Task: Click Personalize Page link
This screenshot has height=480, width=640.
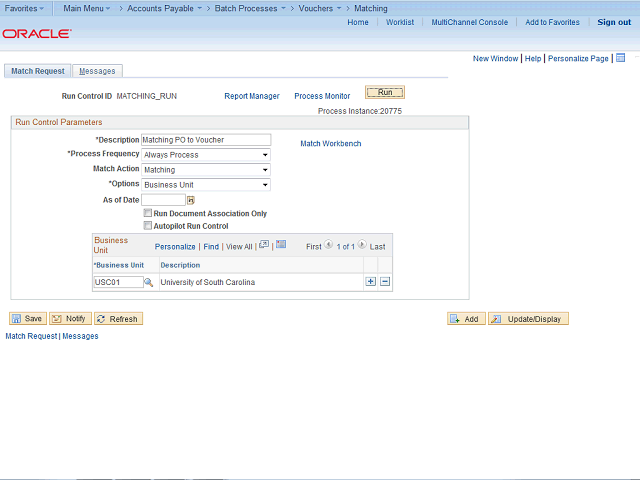Action: click(x=578, y=58)
